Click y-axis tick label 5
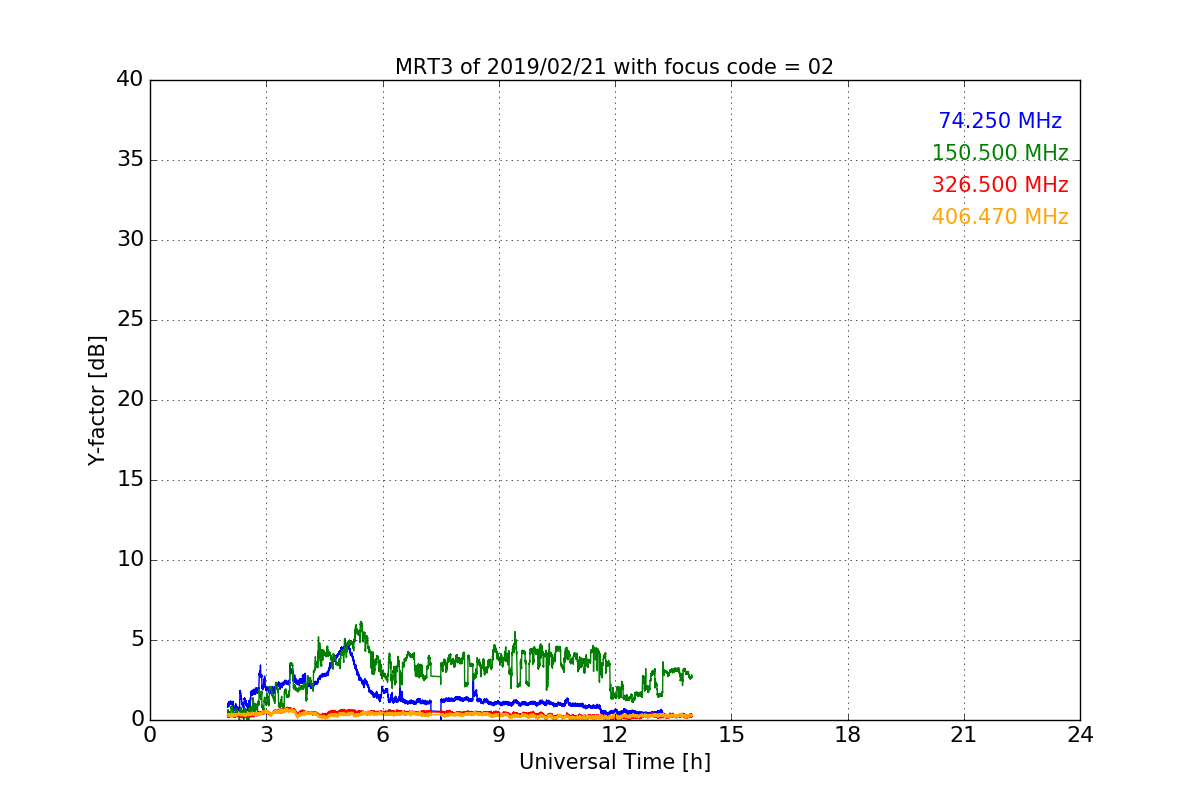This screenshot has height=800, width=1200. click(137, 640)
